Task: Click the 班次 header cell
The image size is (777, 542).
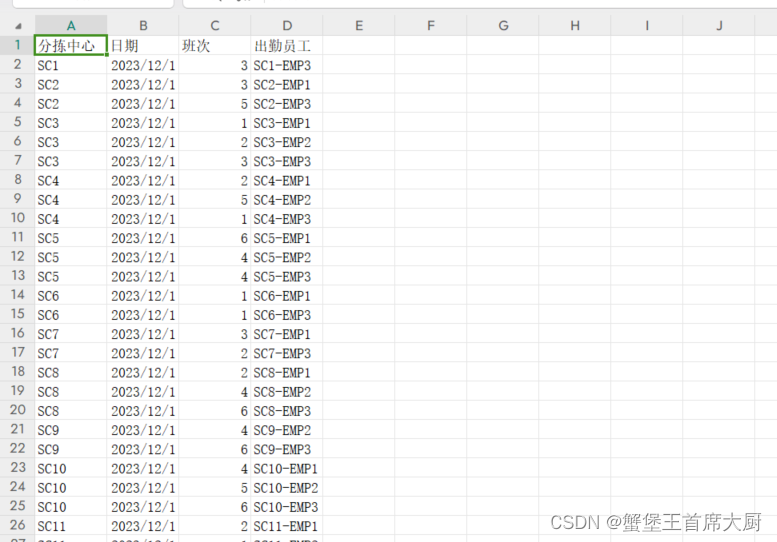Action: pos(215,46)
